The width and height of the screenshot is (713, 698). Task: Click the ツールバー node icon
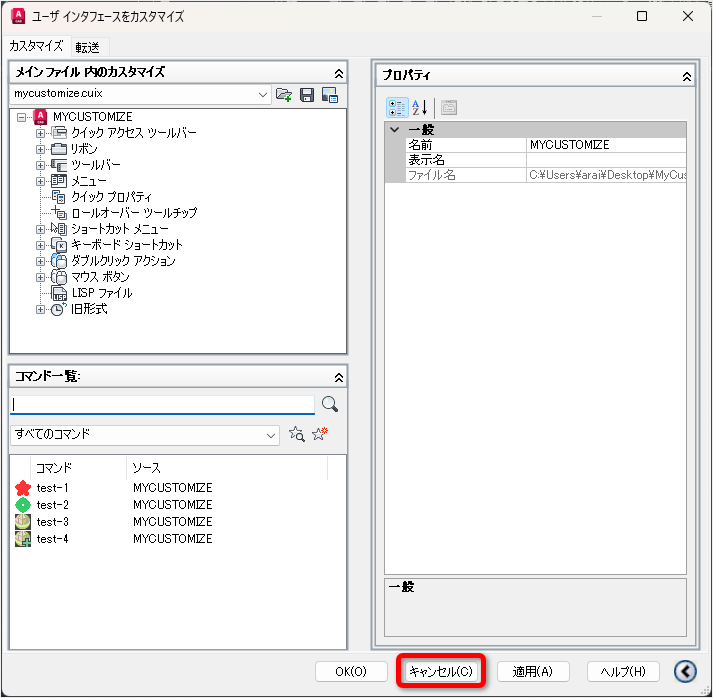(59, 165)
